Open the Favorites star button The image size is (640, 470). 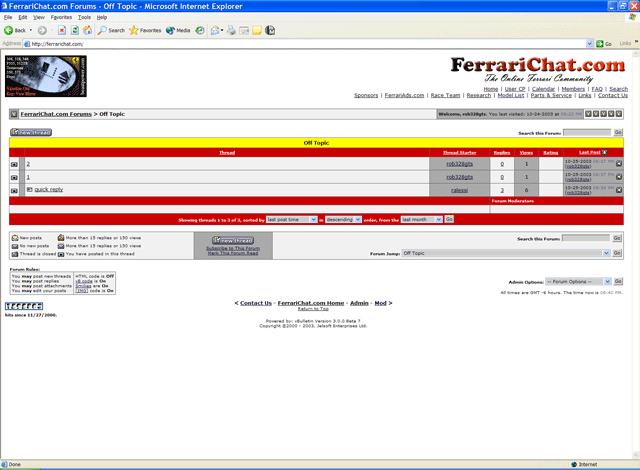click(x=145, y=30)
